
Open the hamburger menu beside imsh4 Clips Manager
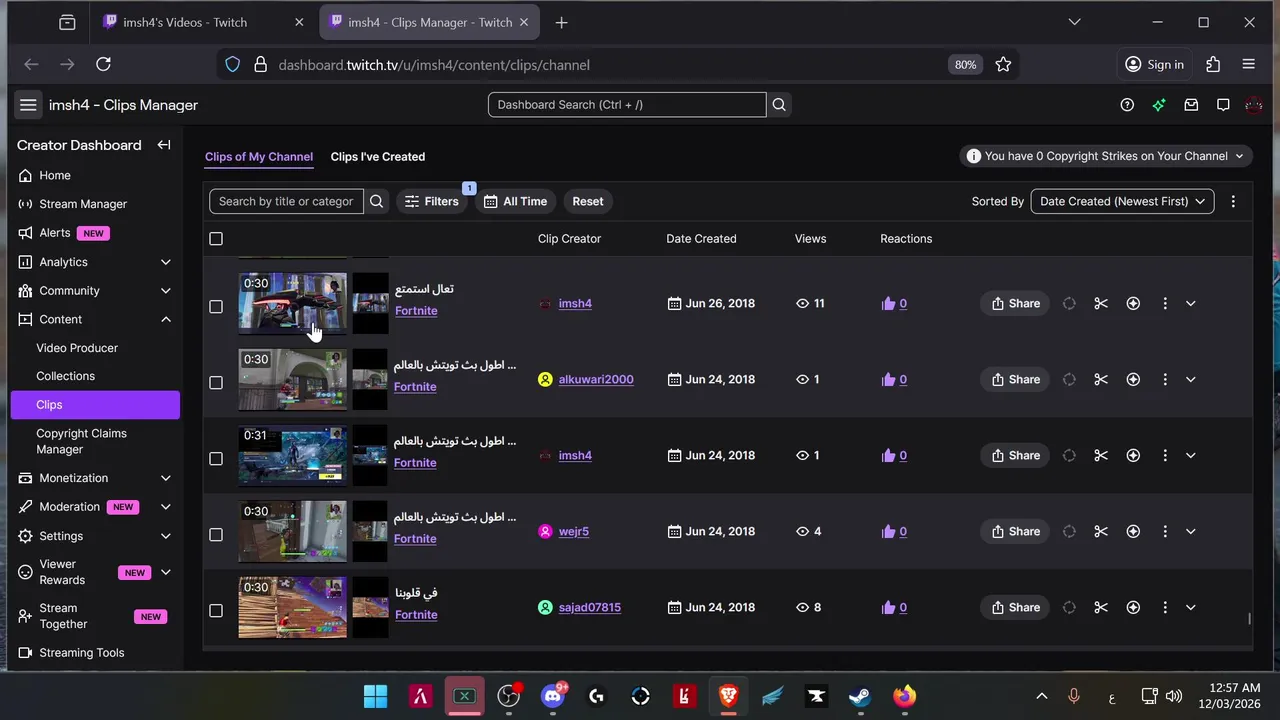click(28, 105)
